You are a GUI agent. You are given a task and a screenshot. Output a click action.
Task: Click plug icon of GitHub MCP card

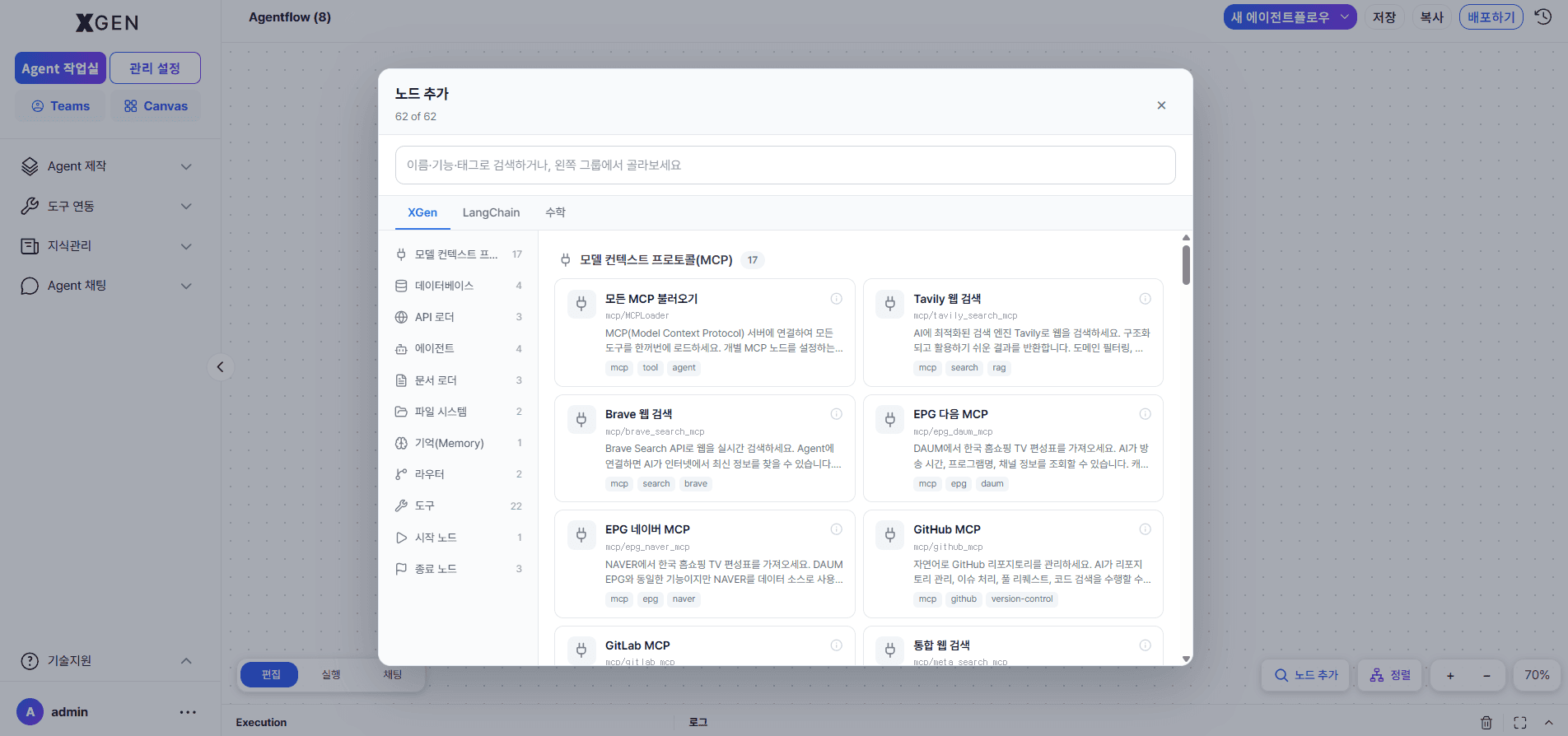889,534
